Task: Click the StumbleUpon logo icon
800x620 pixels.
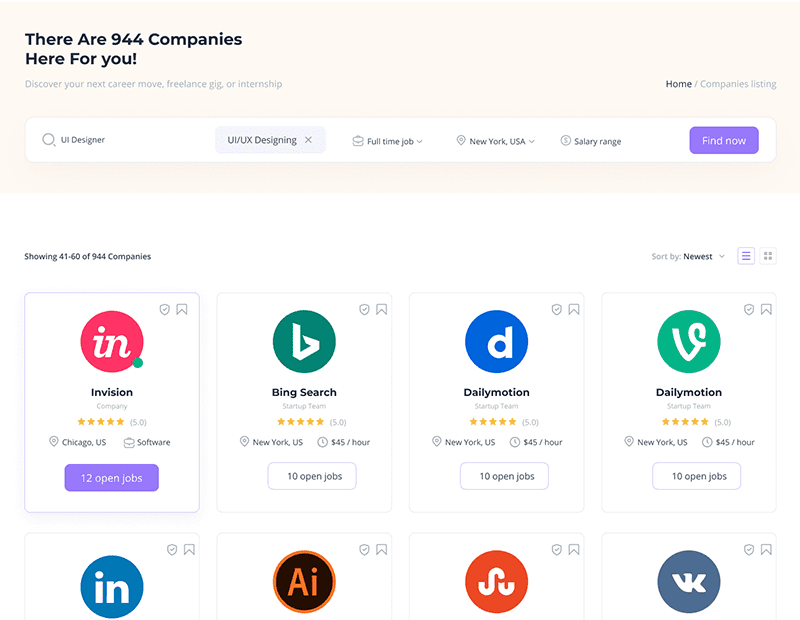Action: click(496, 582)
